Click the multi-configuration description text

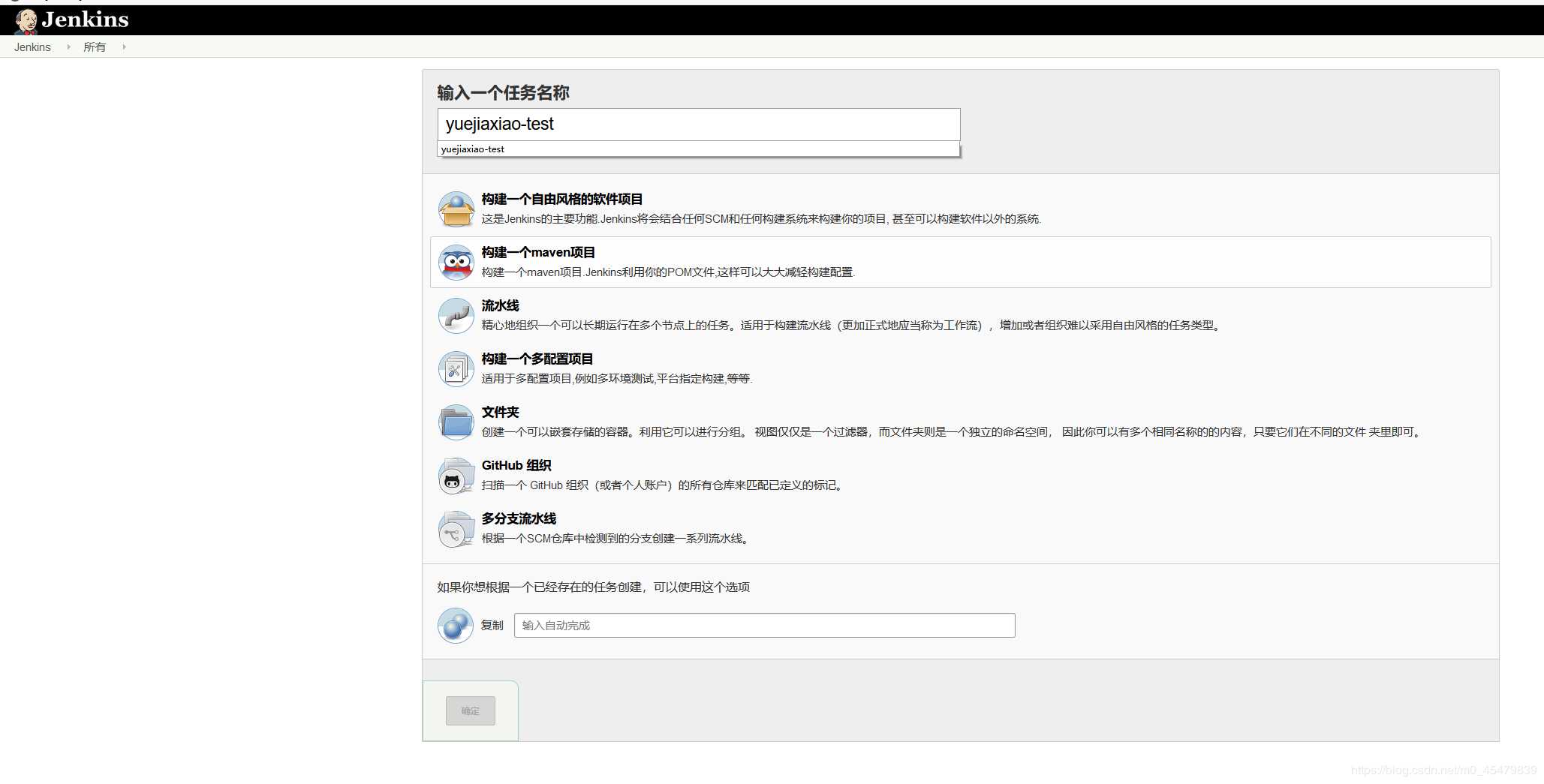click(x=616, y=379)
